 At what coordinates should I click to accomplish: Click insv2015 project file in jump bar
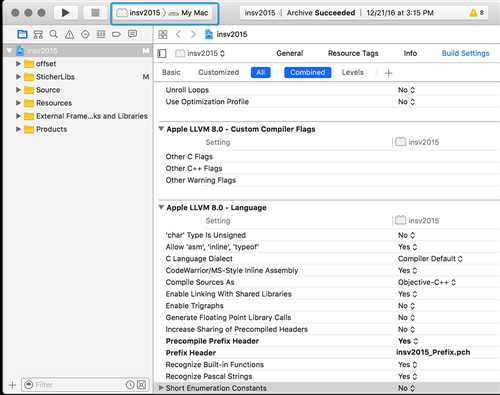(226, 34)
